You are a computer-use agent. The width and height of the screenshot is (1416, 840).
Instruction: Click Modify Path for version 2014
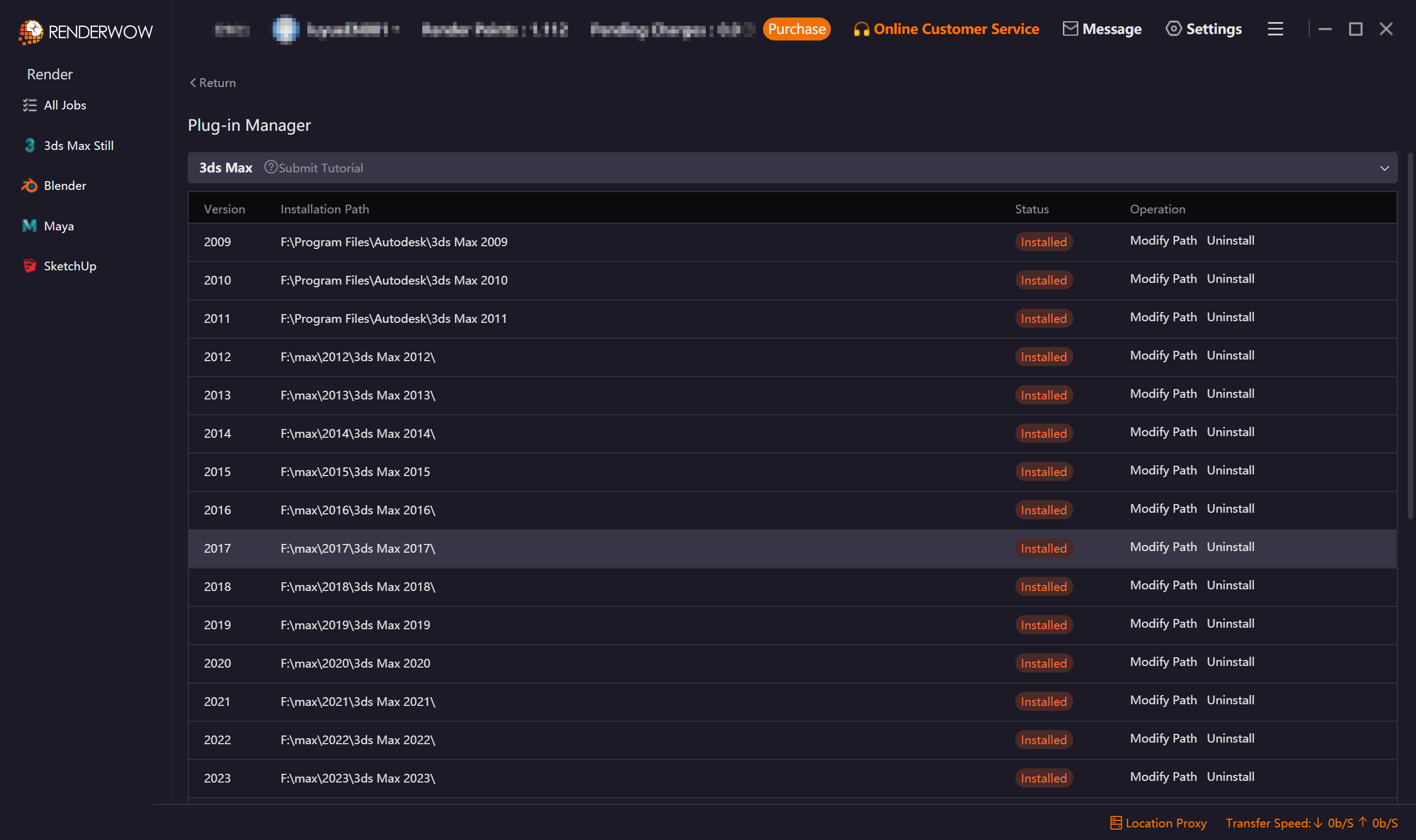[1163, 432]
